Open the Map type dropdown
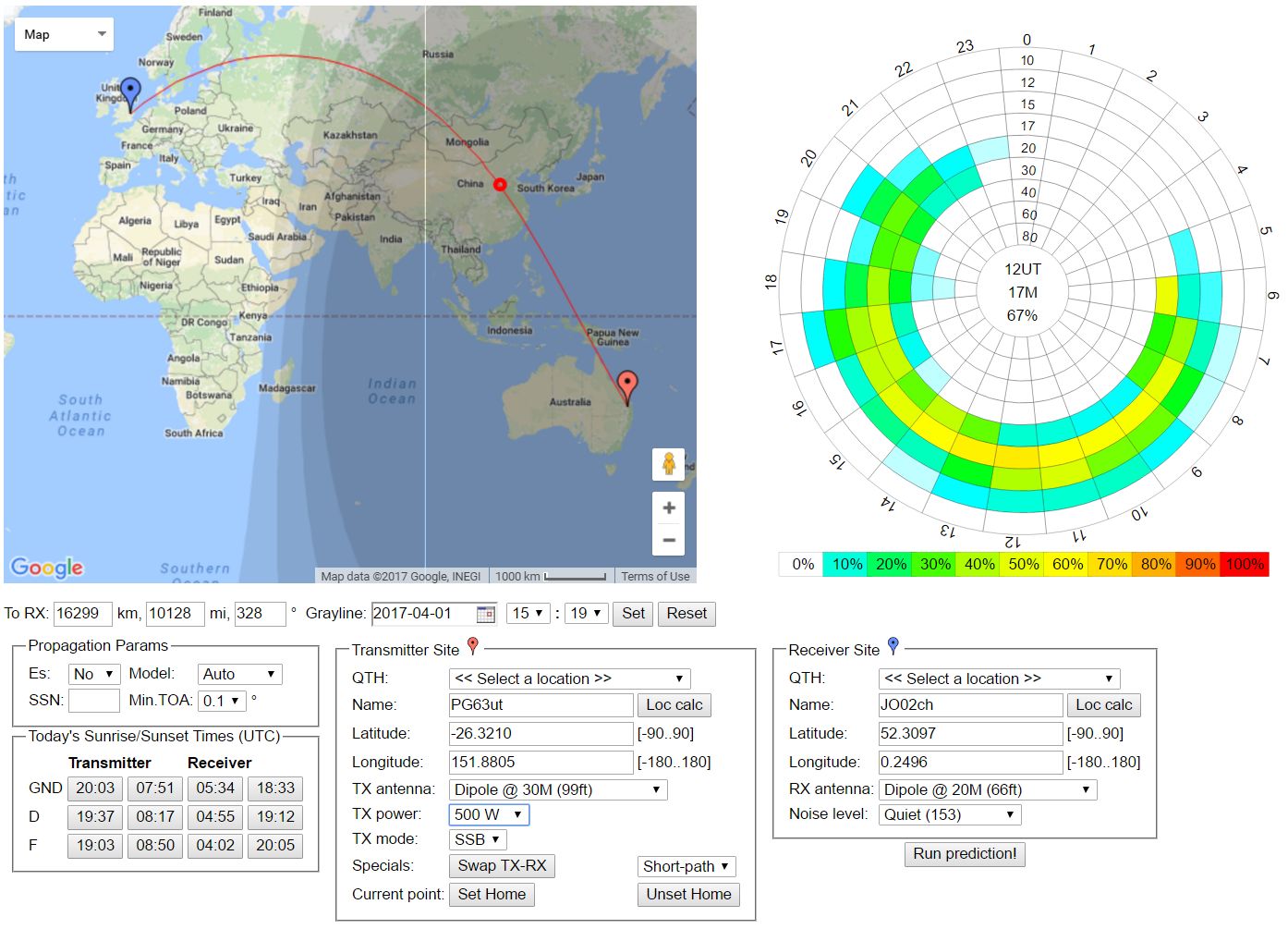Image resolution: width=1288 pixels, height=929 pixels. click(64, 35)
